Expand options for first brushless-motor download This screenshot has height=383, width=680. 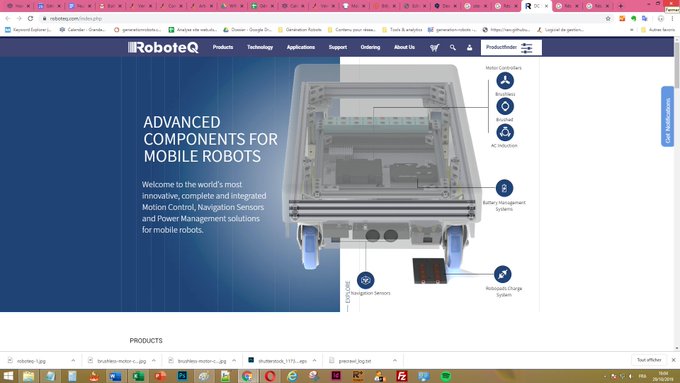click(154, 360)
